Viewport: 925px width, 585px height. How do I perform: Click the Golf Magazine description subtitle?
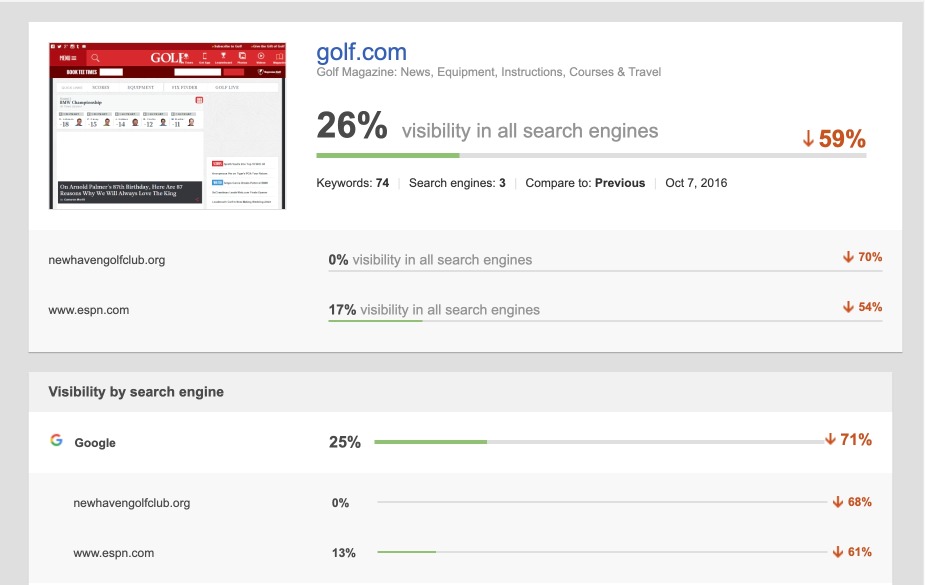point(488,72)
